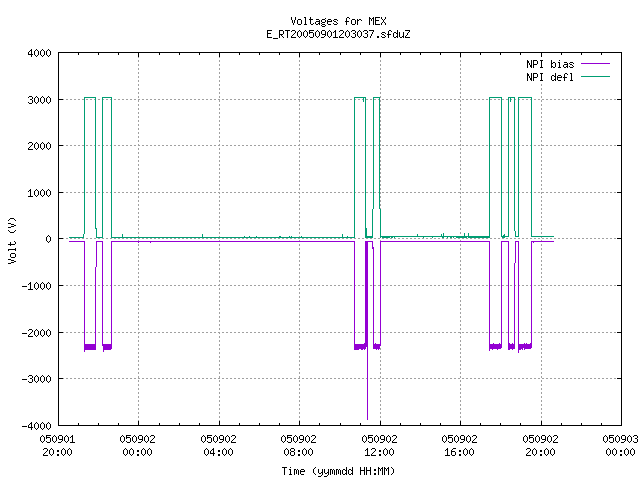640x480 pixels.
Task: Click the y-axis tick value -1000
Action: (x=37, y=286)
